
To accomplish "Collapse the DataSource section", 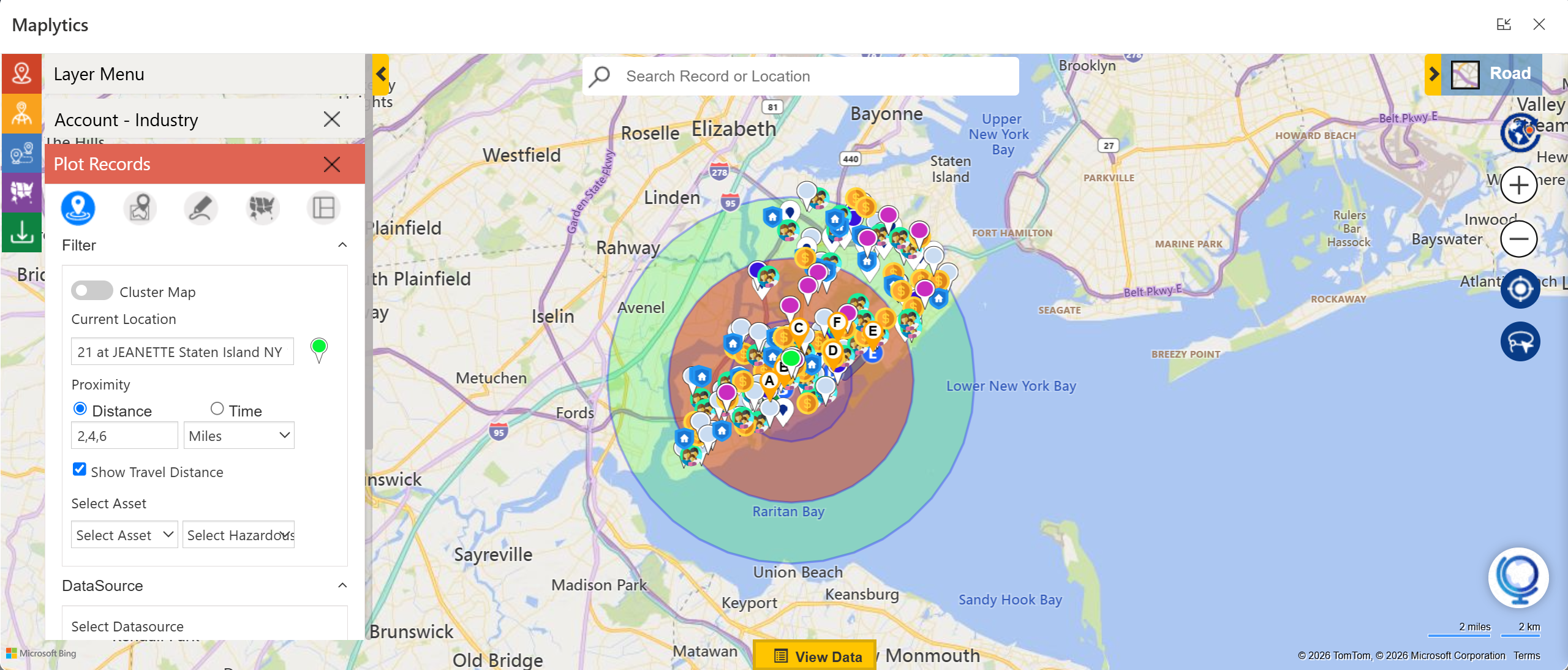I will (x=342, y=585).
